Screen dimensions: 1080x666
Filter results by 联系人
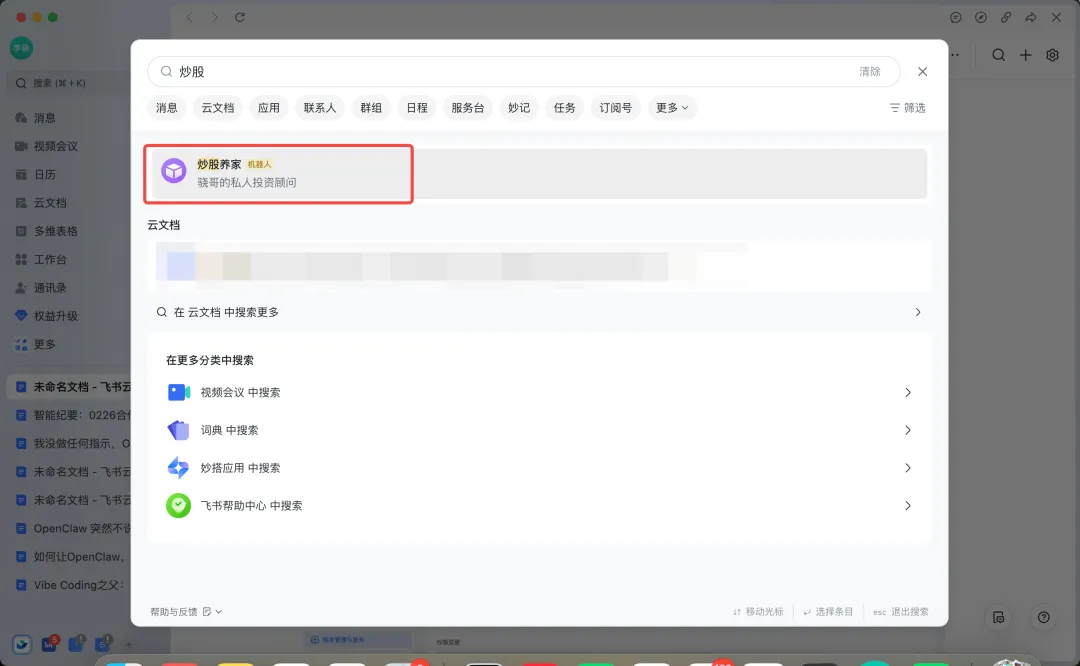point(320,107)
